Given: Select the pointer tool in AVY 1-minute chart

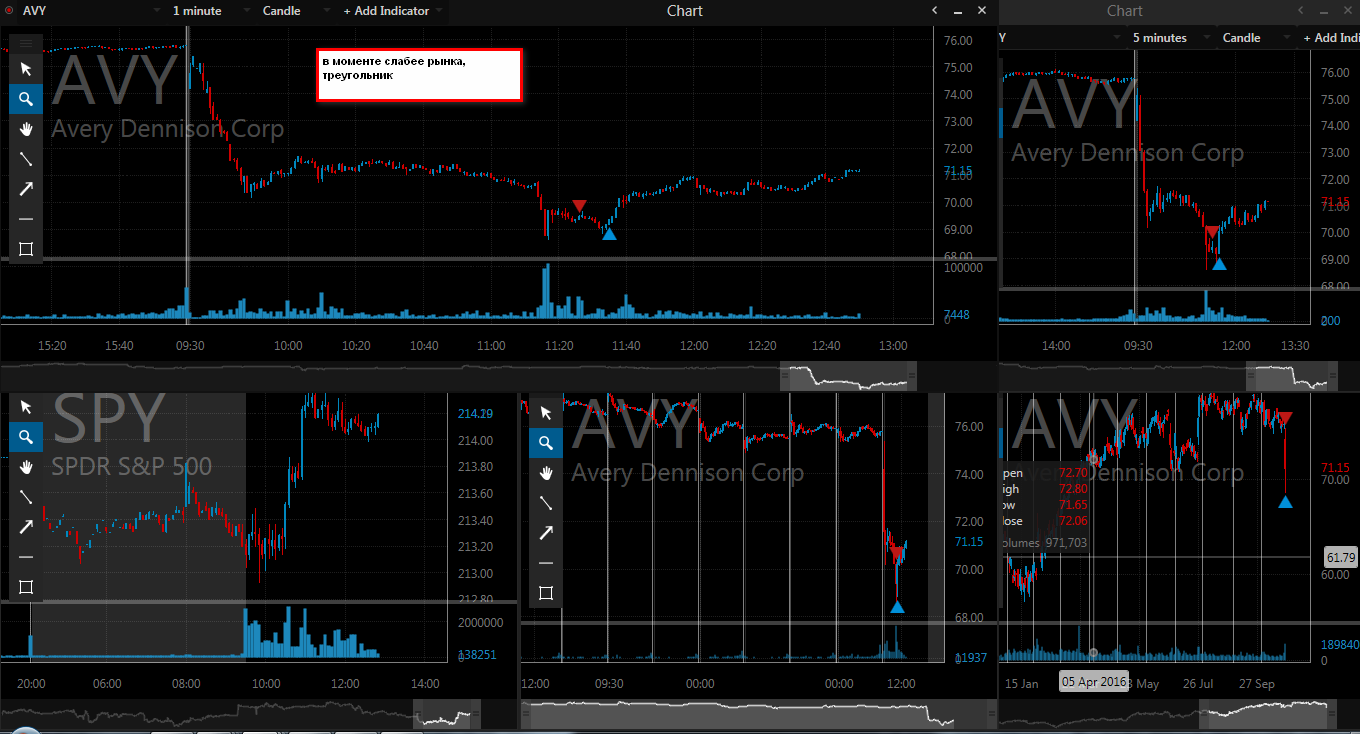Looking at the screenshot, I should point(26,69).
